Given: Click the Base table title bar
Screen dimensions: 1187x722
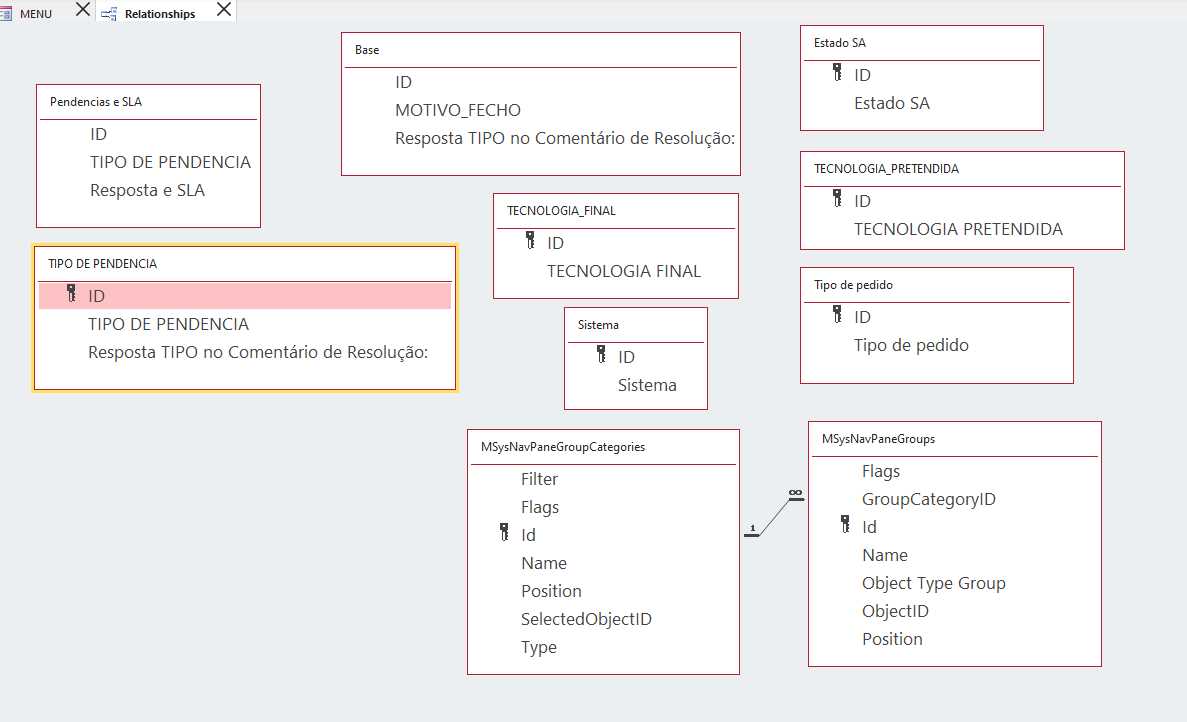Looking at the screenshot, I should click(541, 50).
